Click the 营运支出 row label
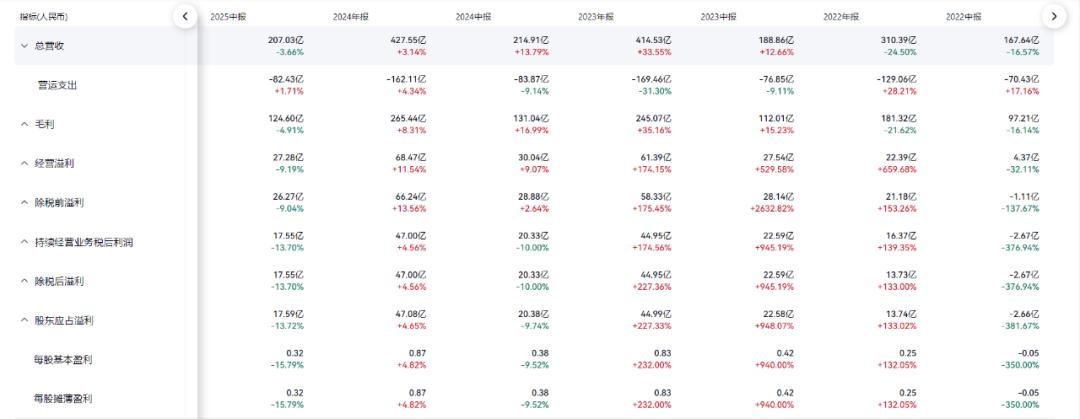Screen dimensions: 1080x419 click(x=57, y=85)
